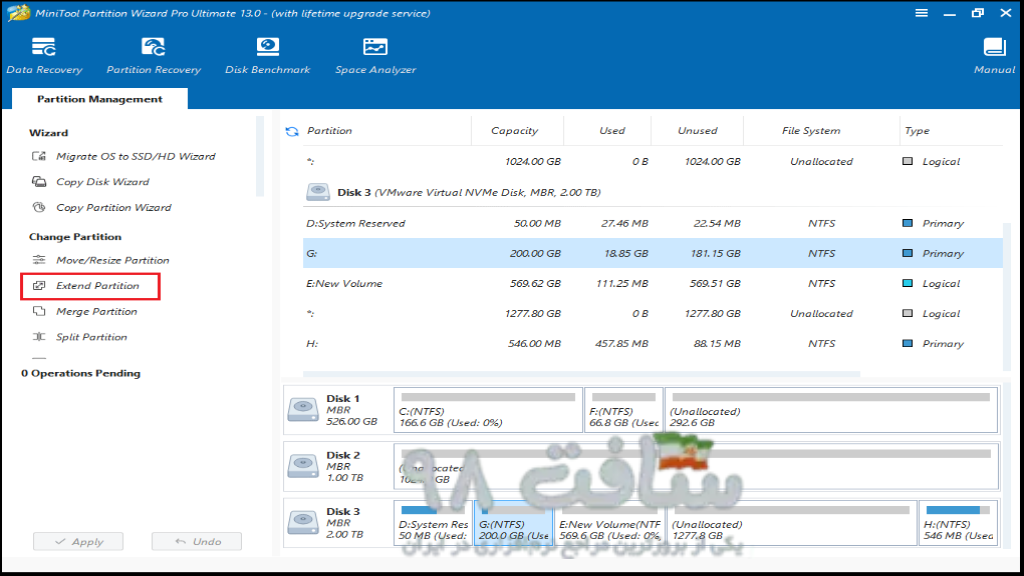Choose Copy Disk Wizard entry
1024x576 pixels.
point(103,182)
